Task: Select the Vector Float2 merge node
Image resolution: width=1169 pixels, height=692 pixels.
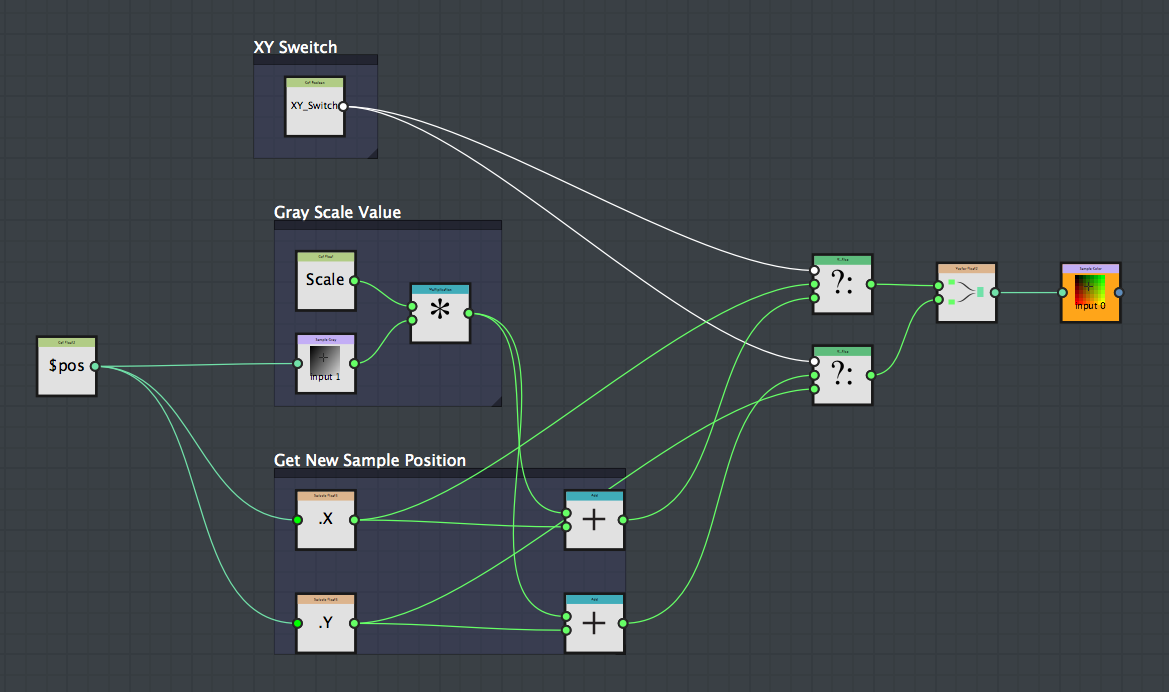Action: coord(966,293)
